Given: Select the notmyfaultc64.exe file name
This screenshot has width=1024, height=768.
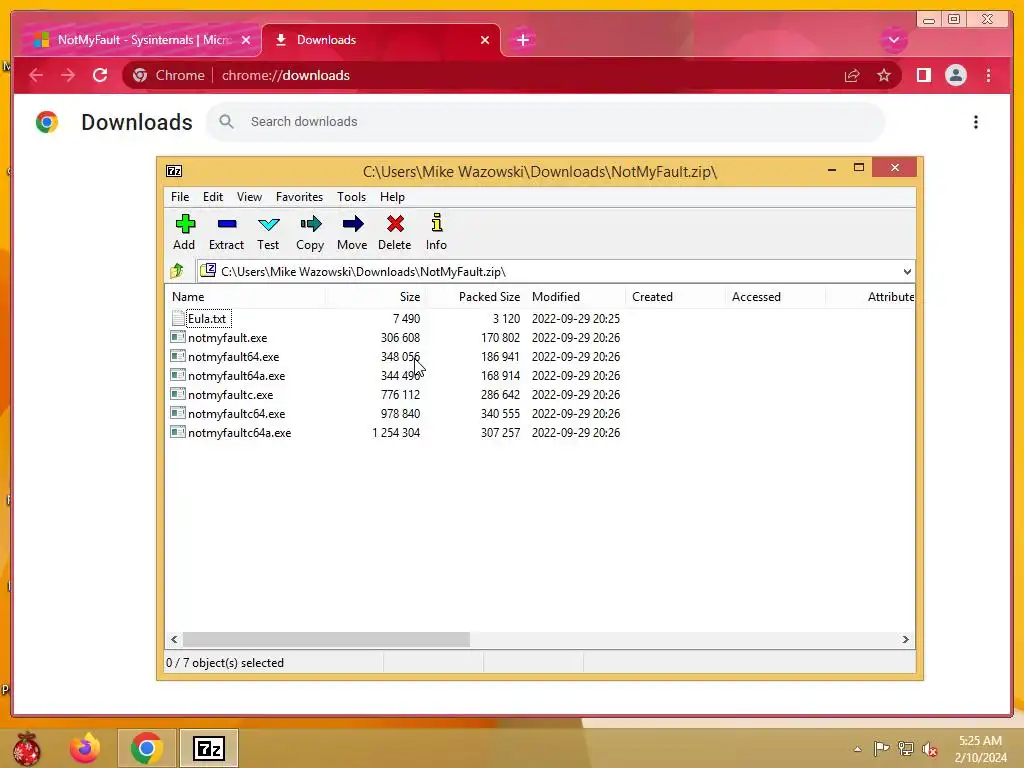Looking at the screenshot, I should (x=236, y=413).
